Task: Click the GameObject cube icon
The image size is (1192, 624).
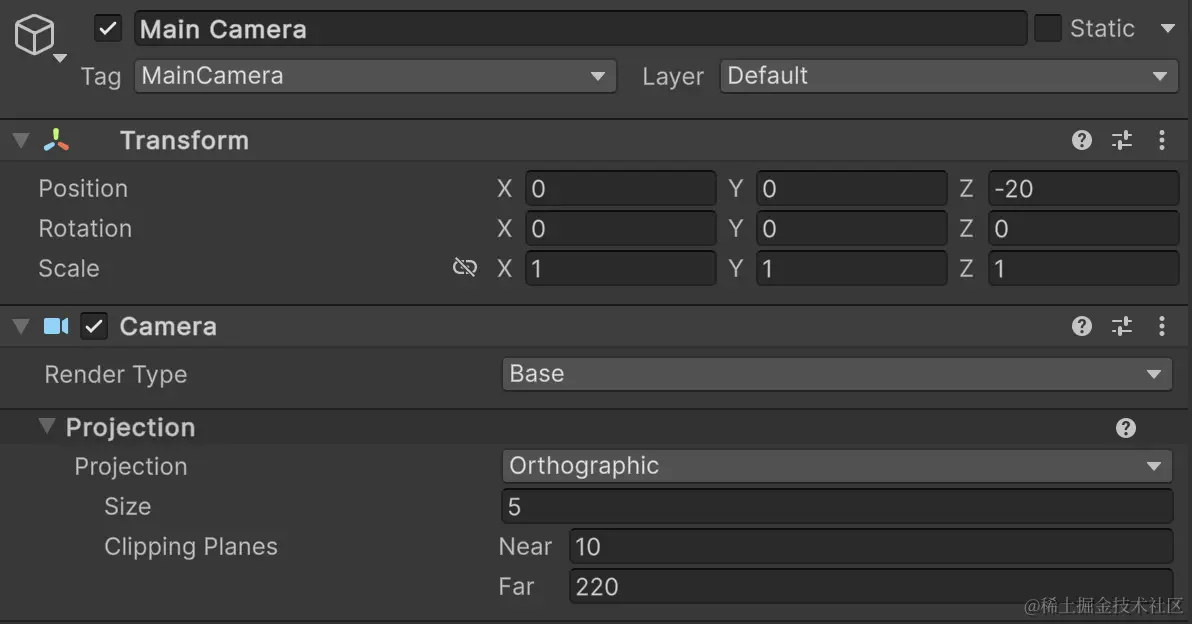Action: tap(34, 37)
